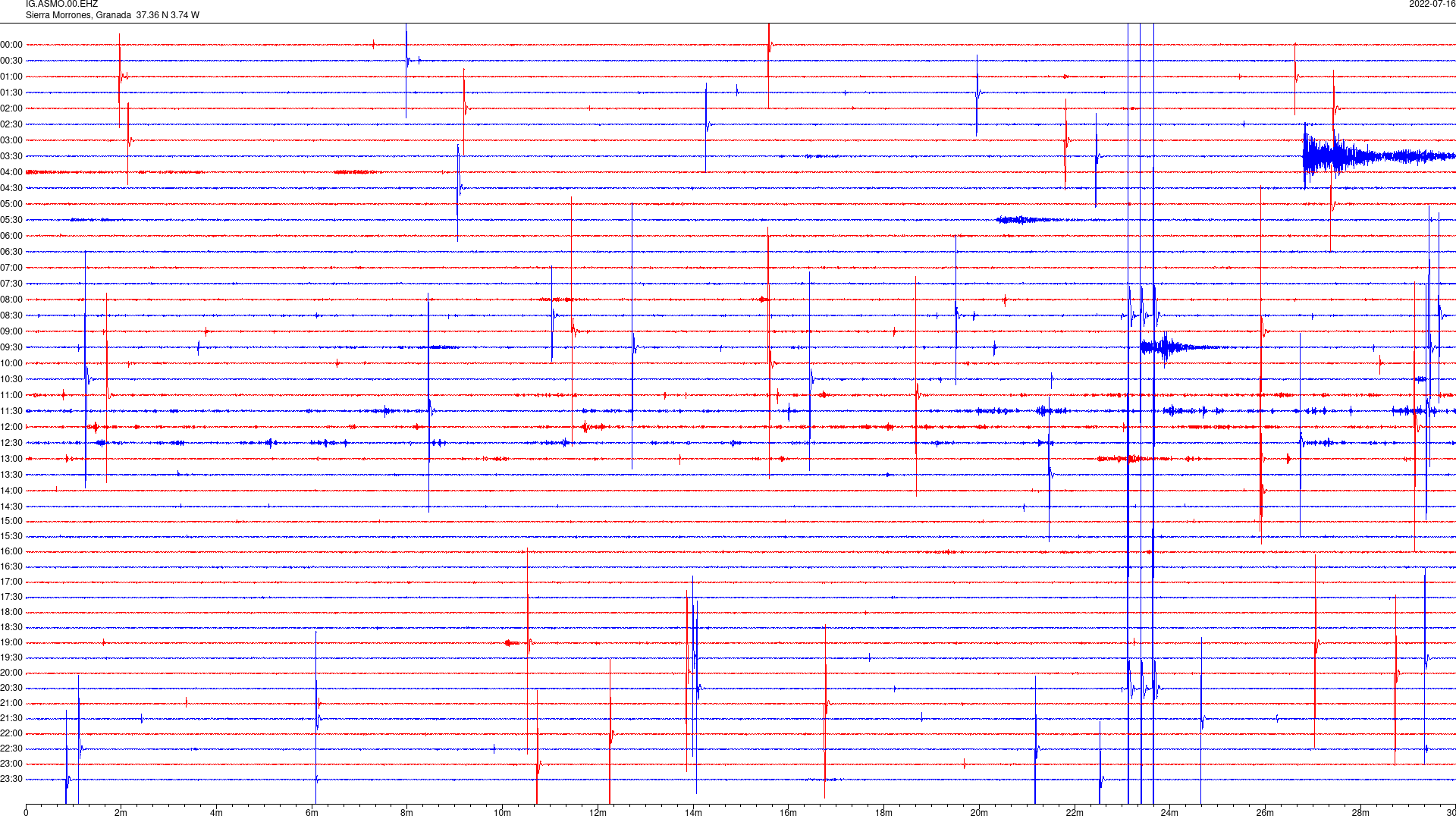The image size is (1456, 819).
Task: Click the 21:00 time row label
Action: [11, 703]
